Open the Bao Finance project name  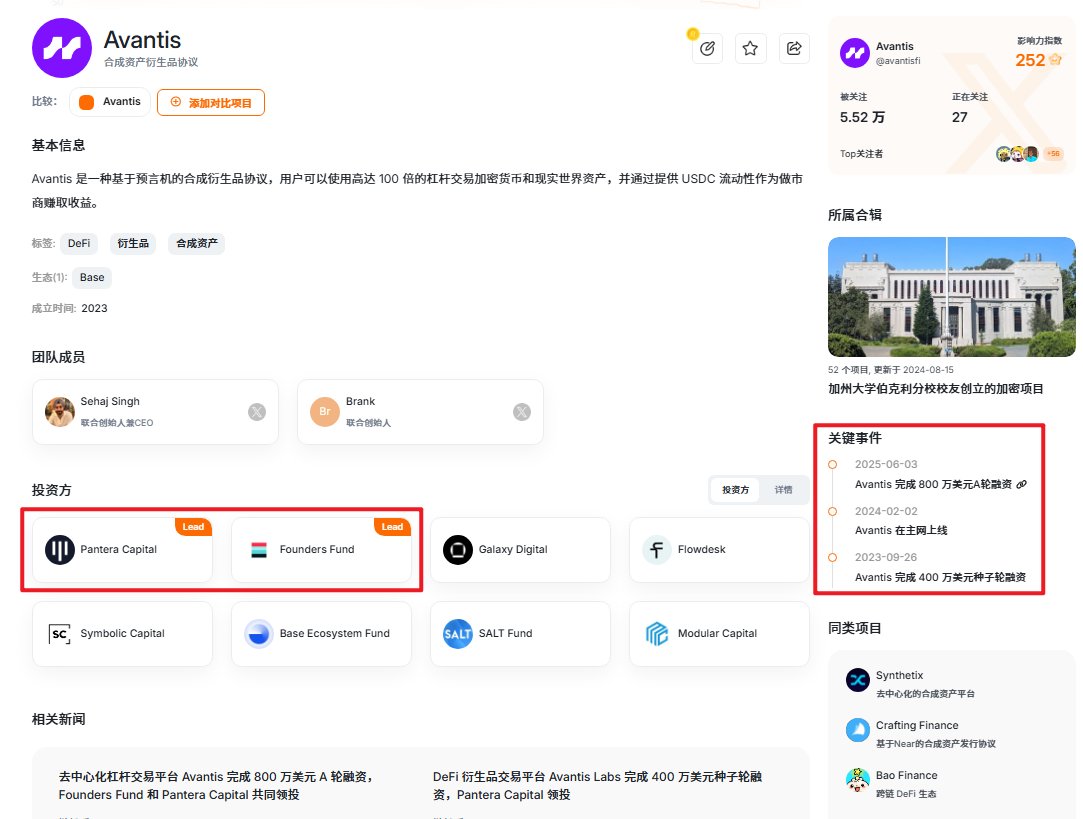tap(906, 775)
